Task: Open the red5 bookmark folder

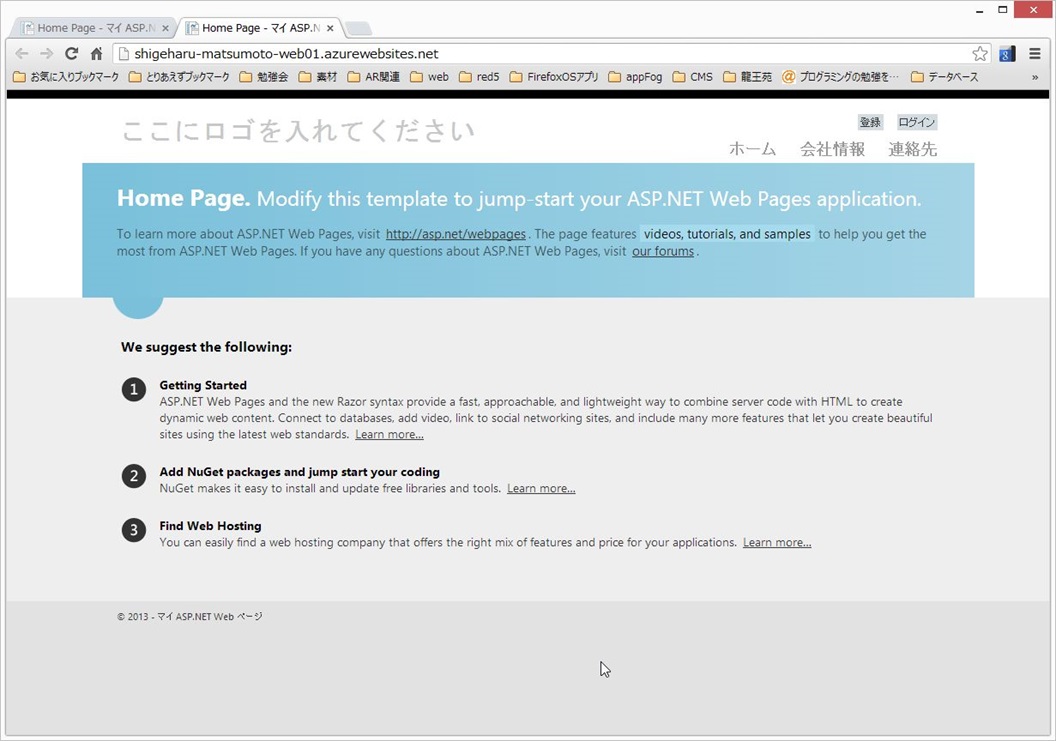Action: 480,77
